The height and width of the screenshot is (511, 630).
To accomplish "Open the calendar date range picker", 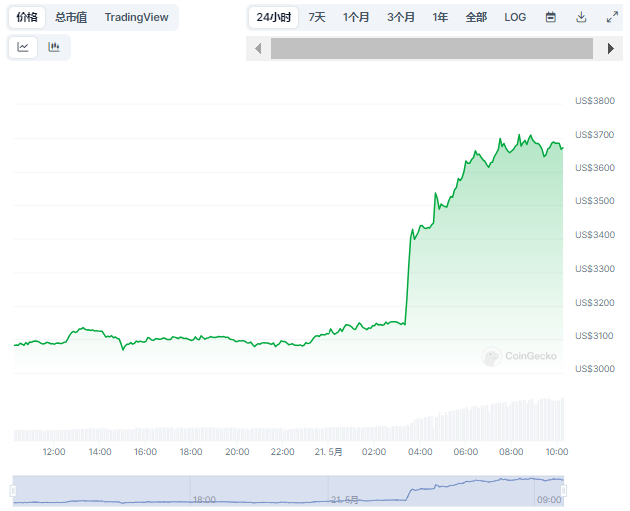I will (550, 17).
